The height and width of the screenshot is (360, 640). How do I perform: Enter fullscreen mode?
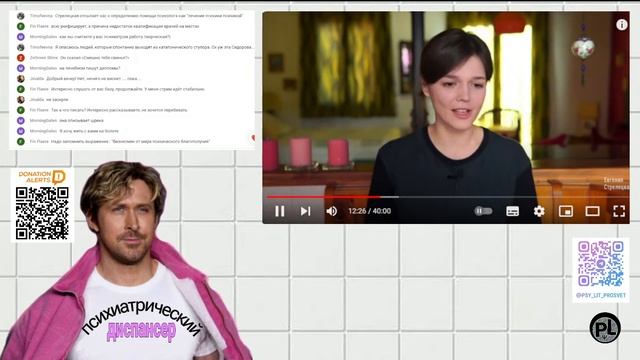619,211
